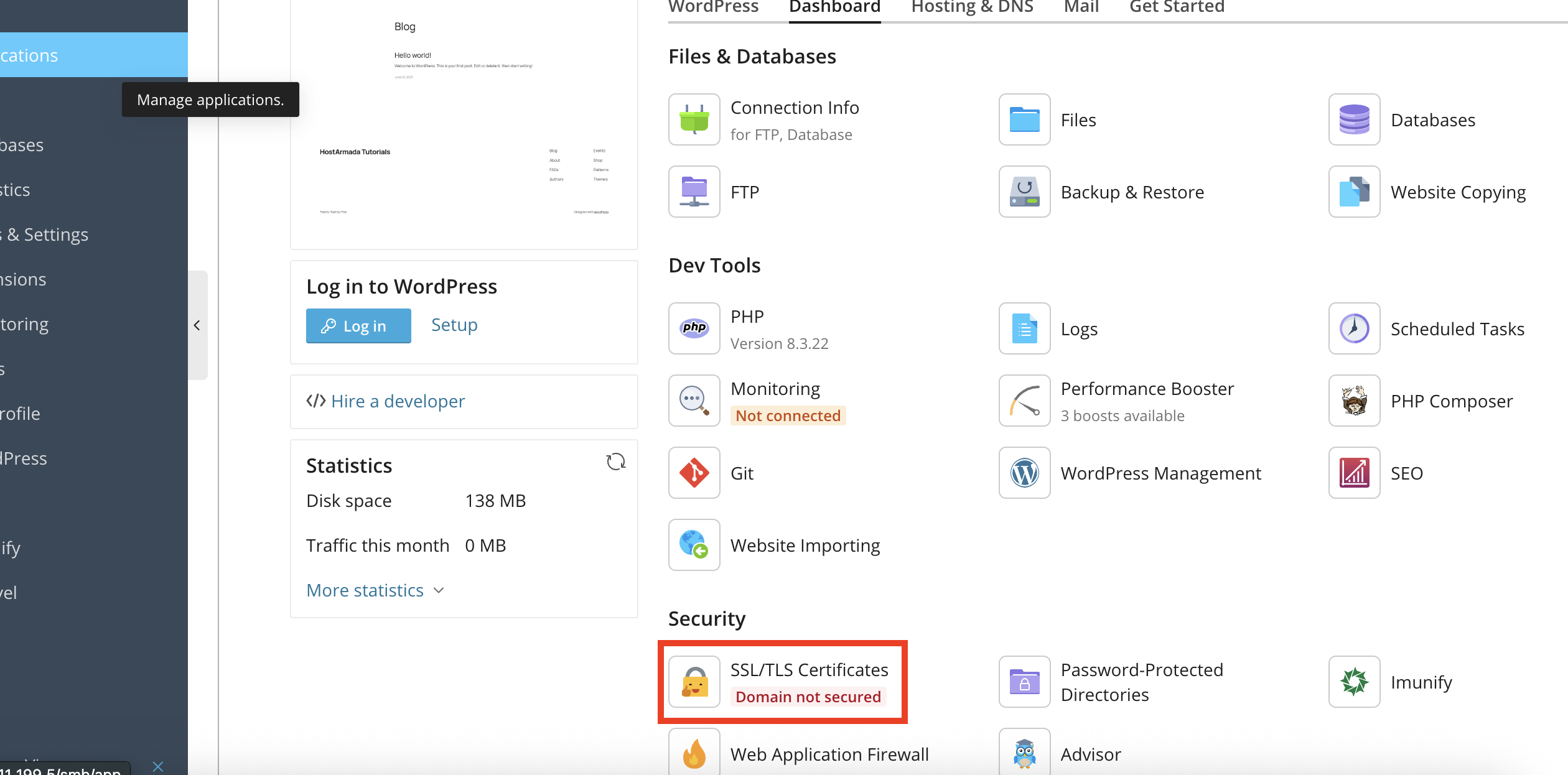The width and height of the screenshot is (1568, 775).
Task: Open SSL/TLS Certificates padlock icon
Action: [693, 682]
